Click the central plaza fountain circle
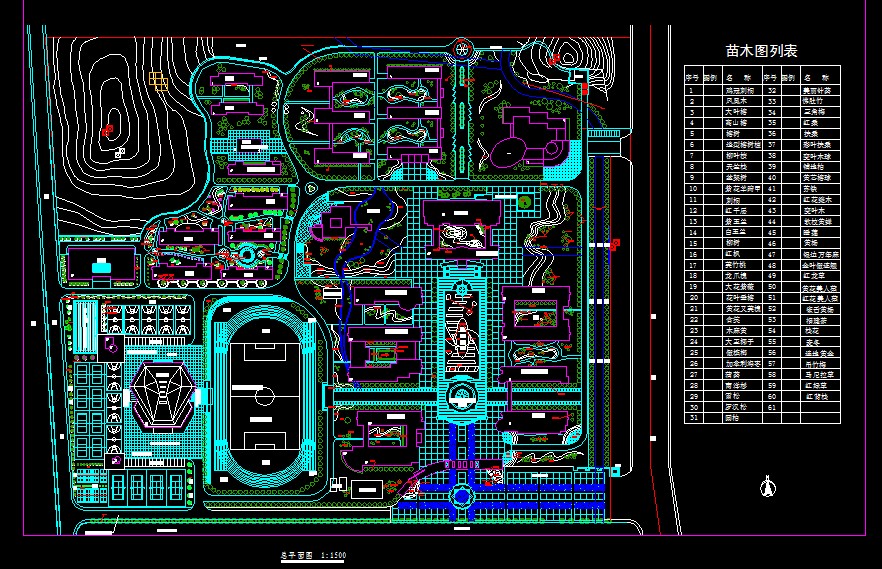Viewport: 882px width, 569px height. 461,391
